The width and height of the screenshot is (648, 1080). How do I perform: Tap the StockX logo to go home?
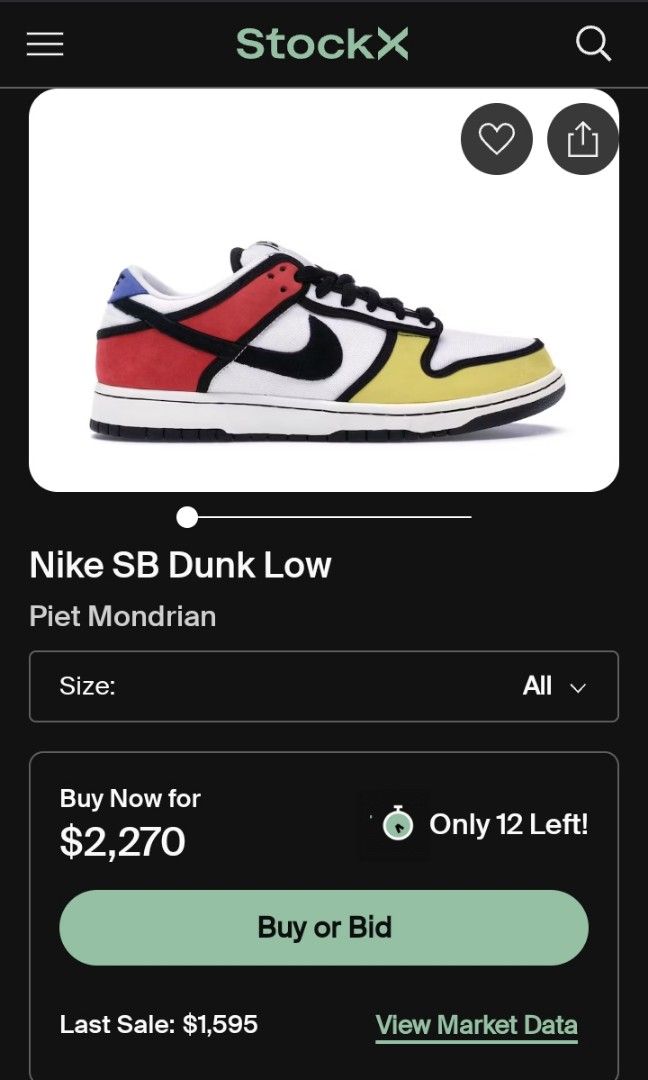coord(322,44)
